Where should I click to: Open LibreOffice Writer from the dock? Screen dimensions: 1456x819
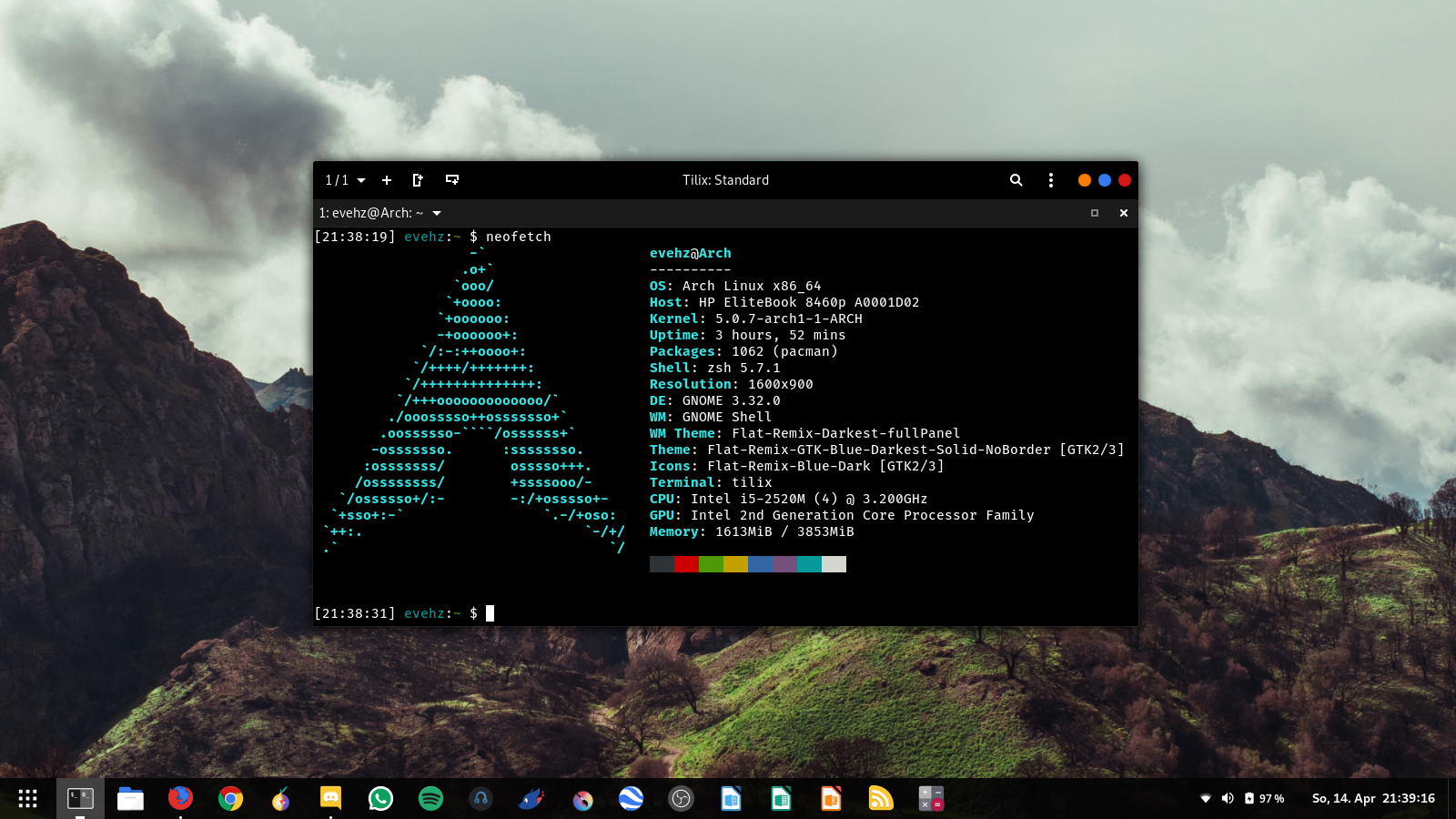[731, 799]
